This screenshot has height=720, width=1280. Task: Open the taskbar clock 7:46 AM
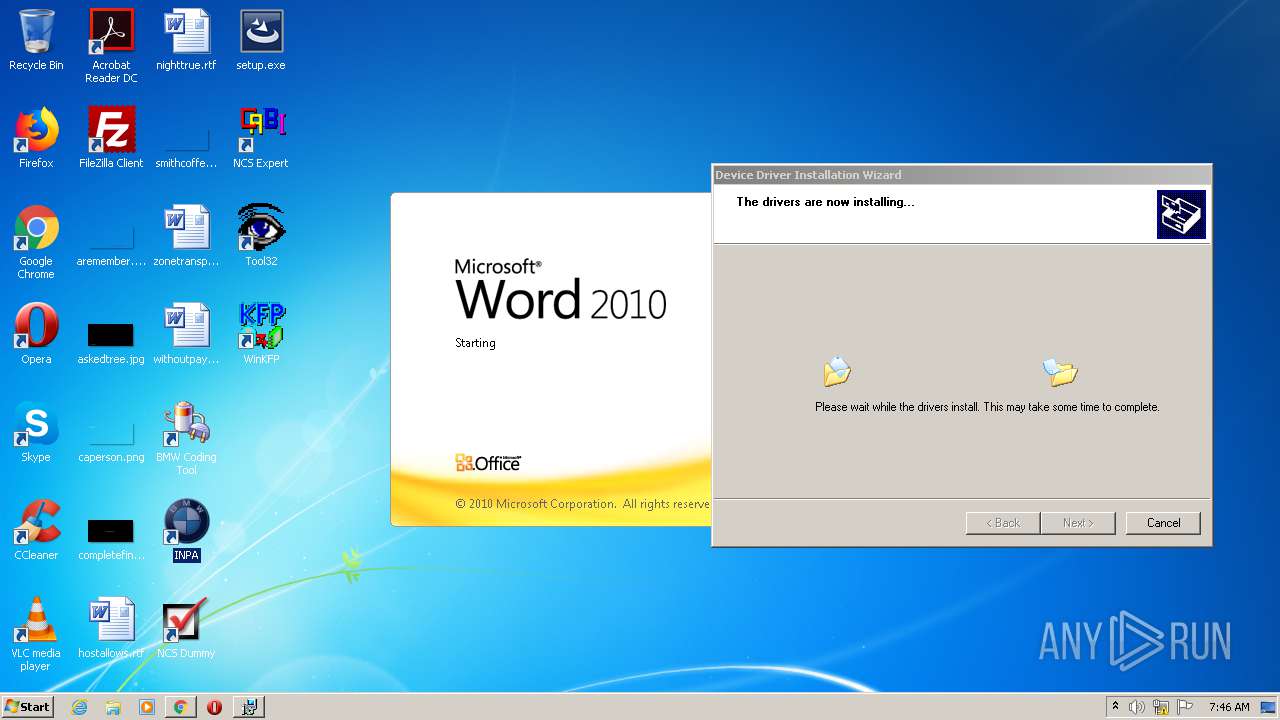pyautogui.click(x=1229, y=707)
